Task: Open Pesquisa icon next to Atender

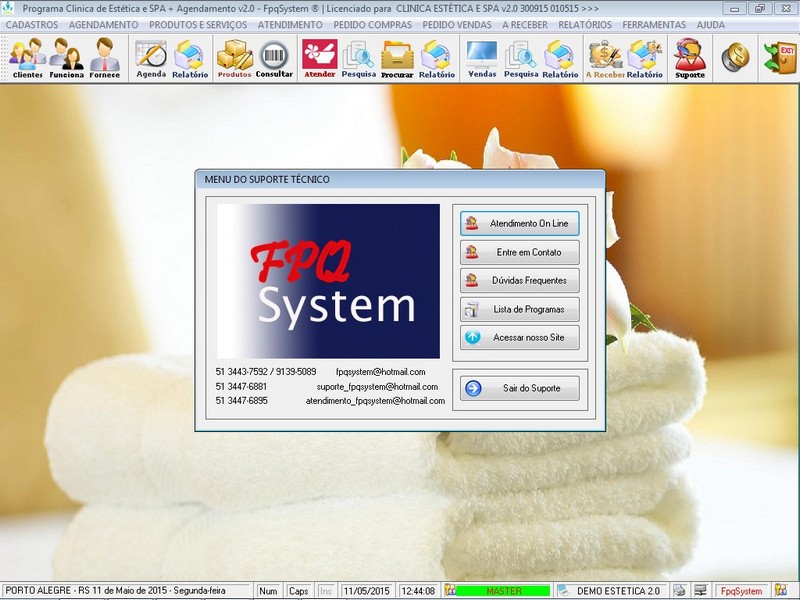Action: [359, 58]
